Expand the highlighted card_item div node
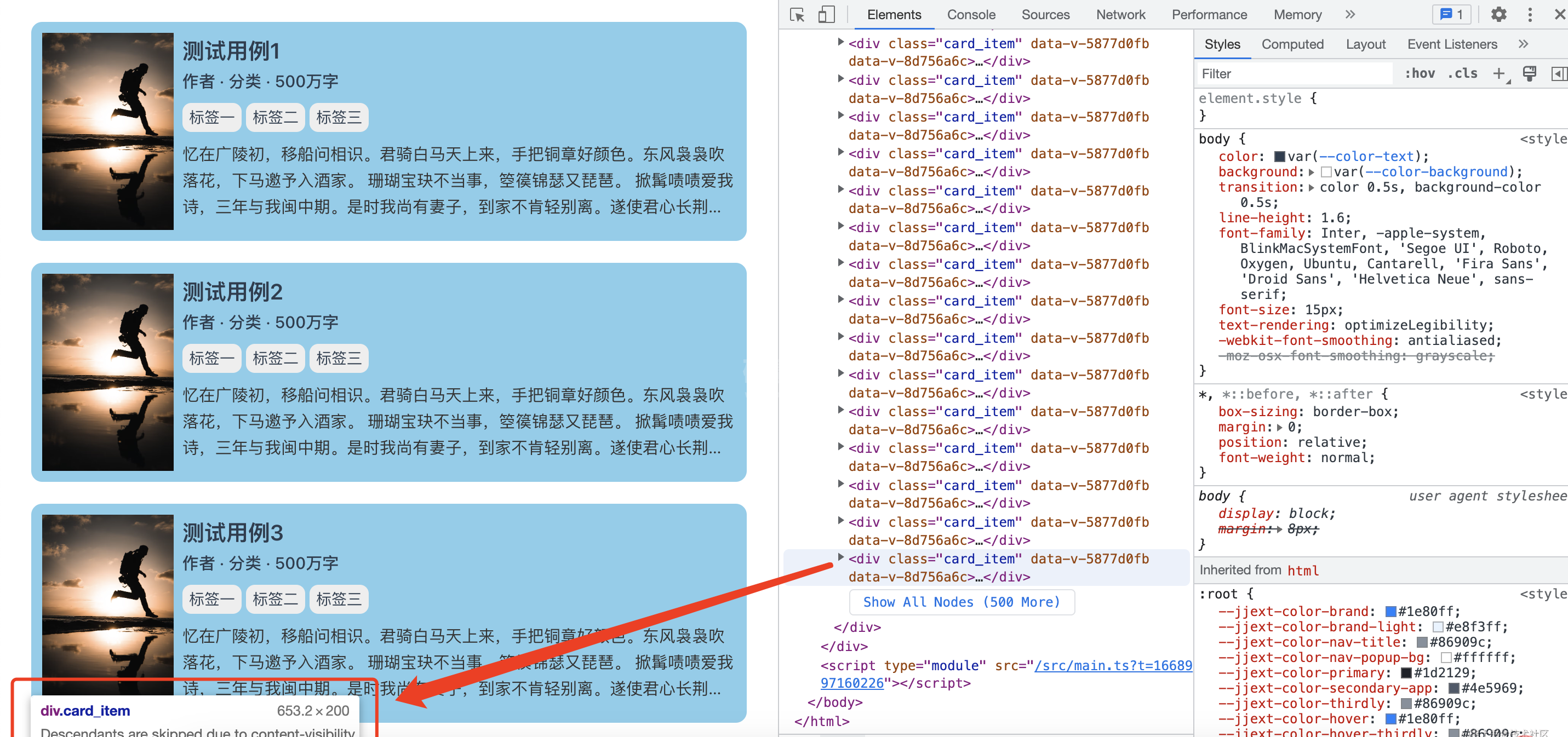1568x737 pixels. pos(840,558)
